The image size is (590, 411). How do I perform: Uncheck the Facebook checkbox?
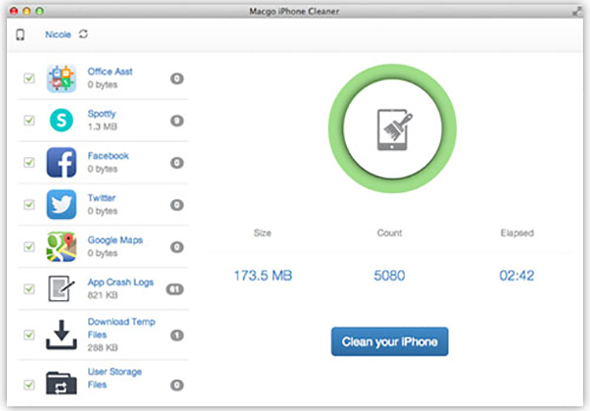pyautogui.click(x=29, y=163)
